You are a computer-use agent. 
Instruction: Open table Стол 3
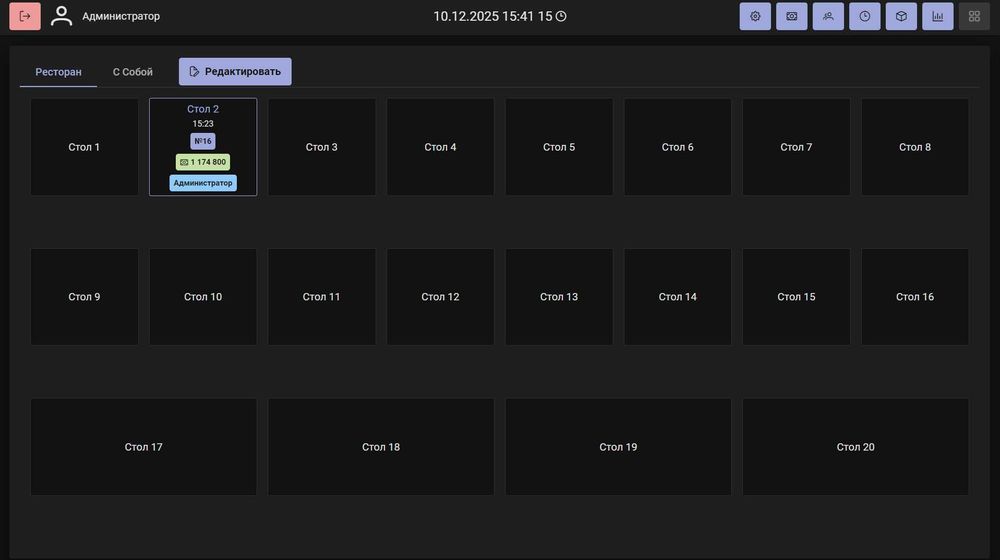321,147
